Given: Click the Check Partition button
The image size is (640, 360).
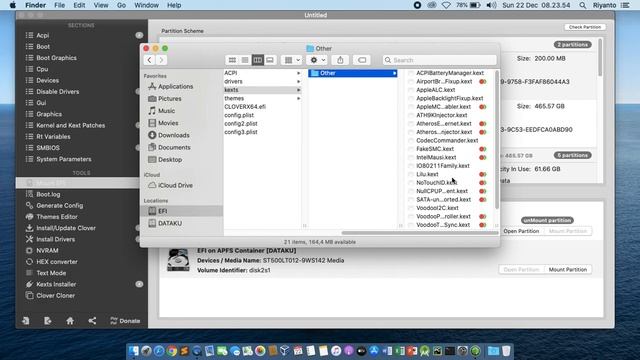Looking at the screenshot, I should tap(585, 27).
